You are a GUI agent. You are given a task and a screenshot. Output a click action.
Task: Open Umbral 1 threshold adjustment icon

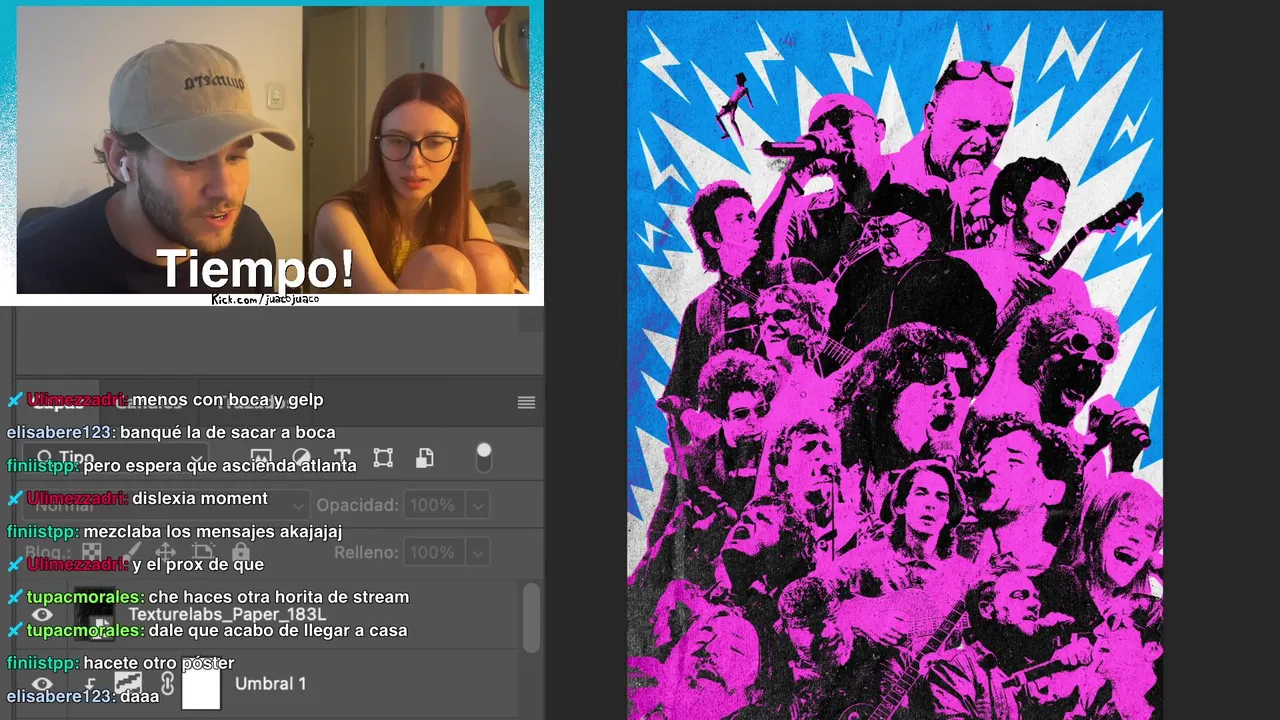point(128,684)
